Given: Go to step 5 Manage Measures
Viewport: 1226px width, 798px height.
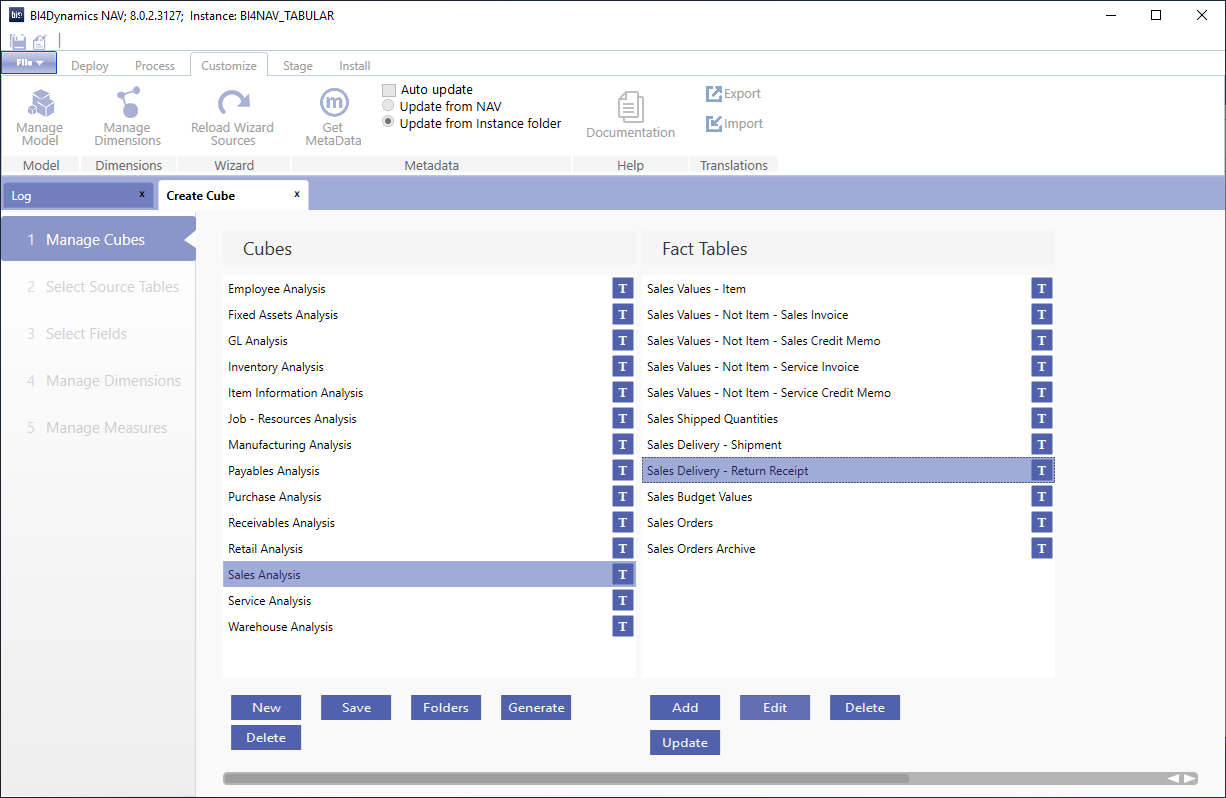Looking at the screenshot, I should coord(98,428).
